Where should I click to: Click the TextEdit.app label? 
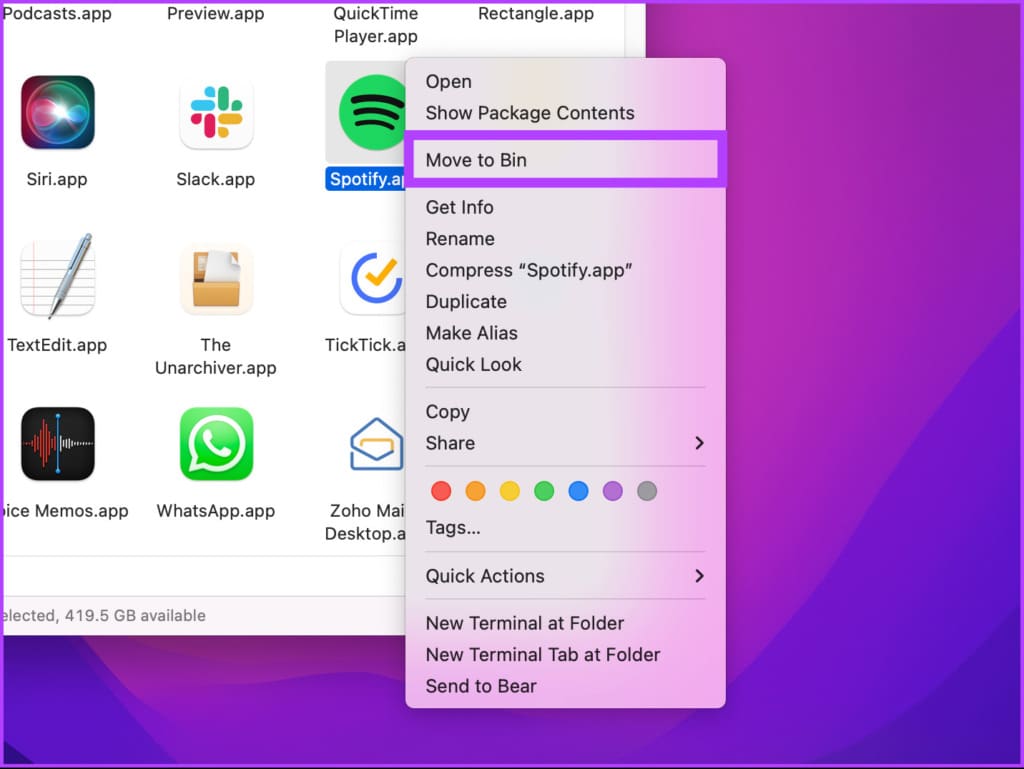pyautogui.click(x=57, y=345)
